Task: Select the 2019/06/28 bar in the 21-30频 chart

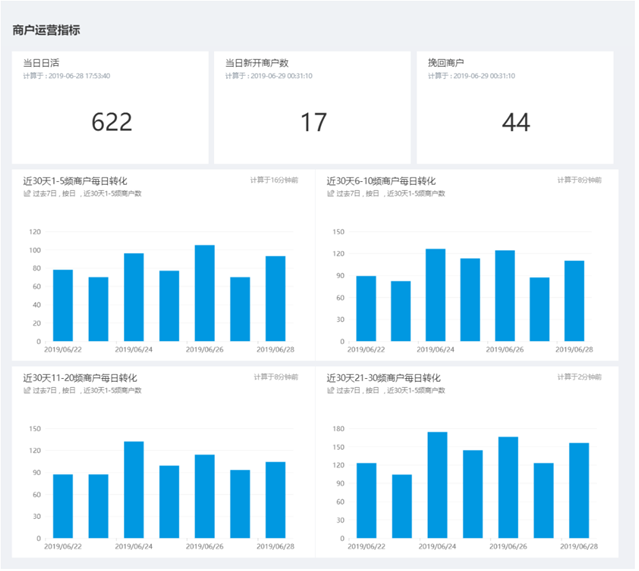Action: [x=579, y=490]
